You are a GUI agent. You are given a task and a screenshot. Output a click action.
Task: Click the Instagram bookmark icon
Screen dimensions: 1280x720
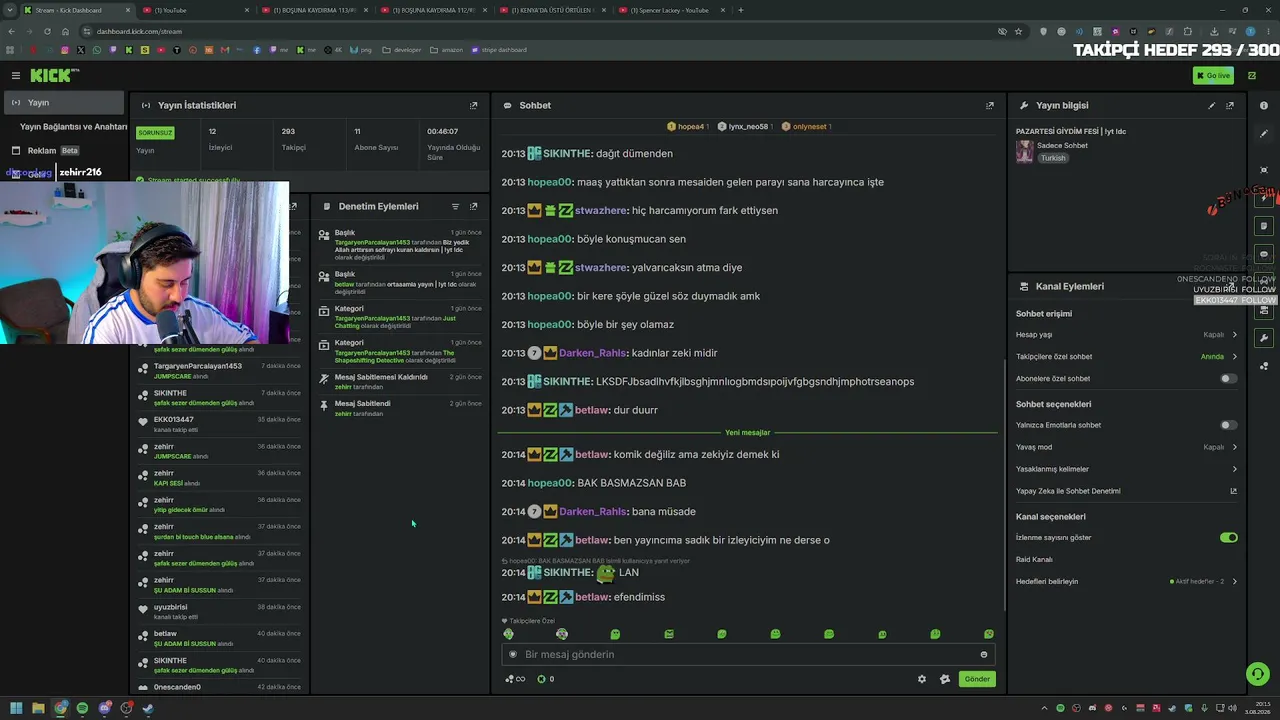pos(65,50)
